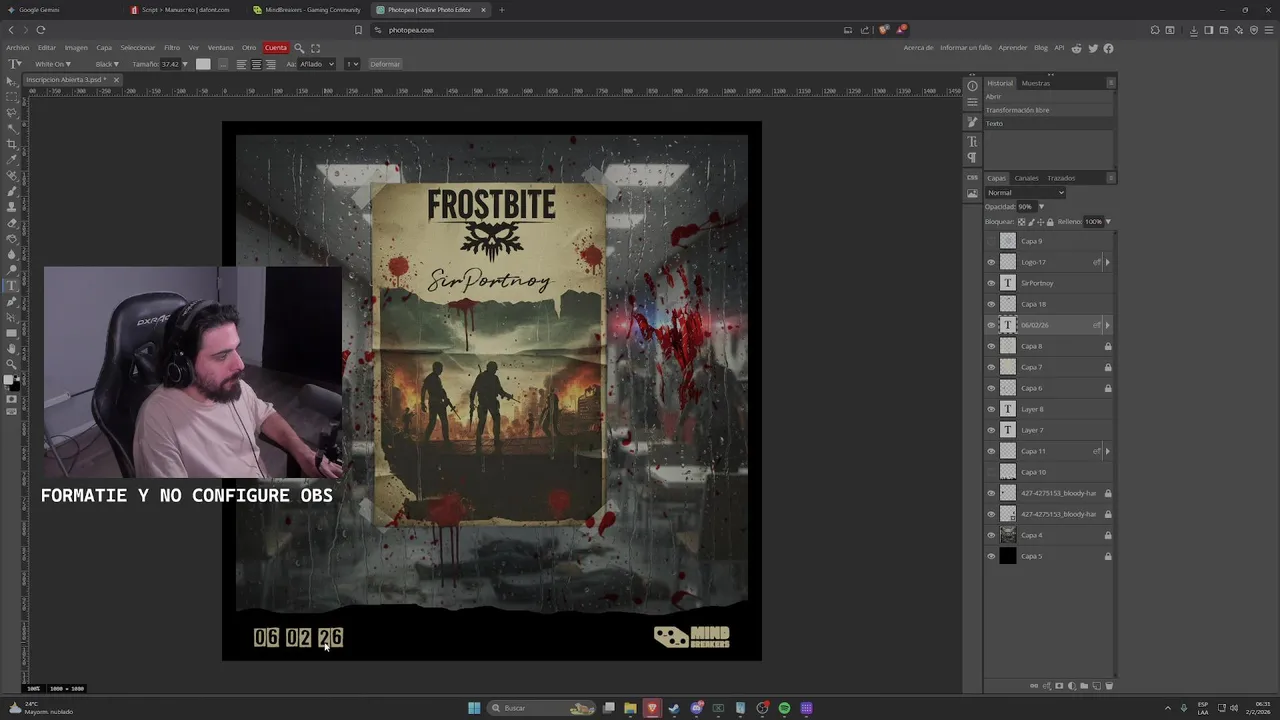Open the Aprender link
This screenshot has width=1280, height=720.
pos(1013,48)
